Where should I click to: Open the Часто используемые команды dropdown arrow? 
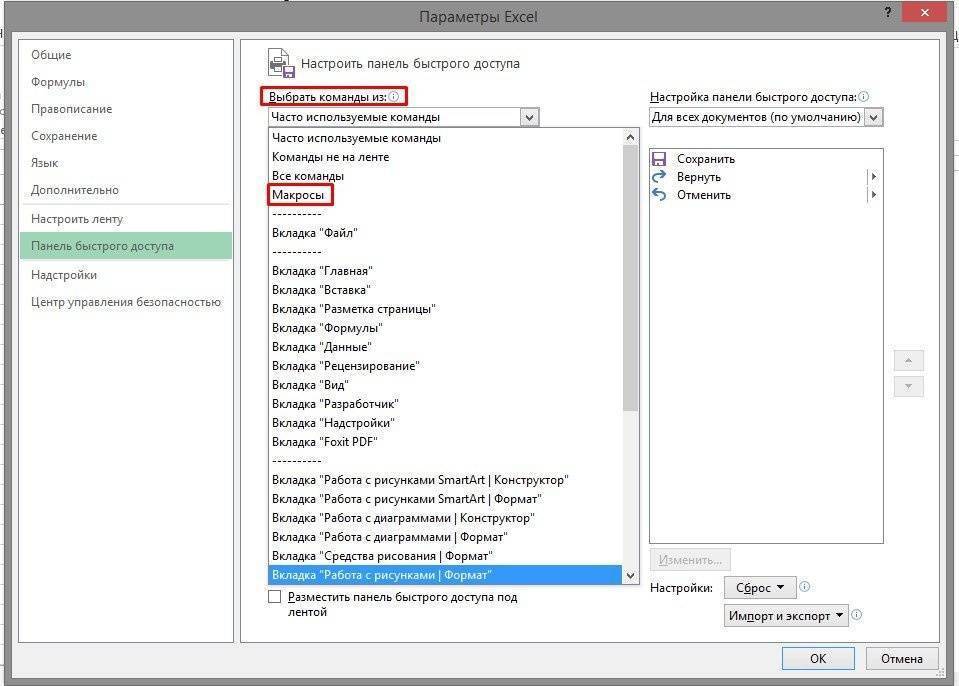pos(529,117)
